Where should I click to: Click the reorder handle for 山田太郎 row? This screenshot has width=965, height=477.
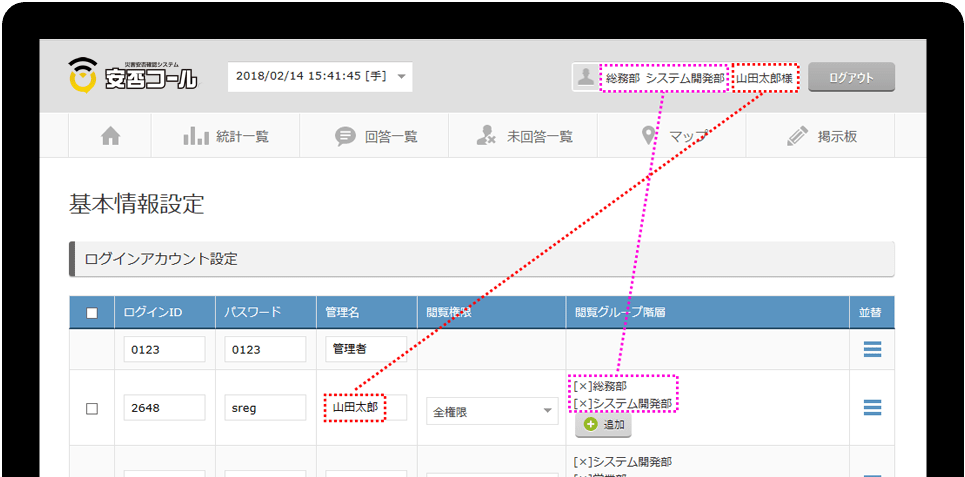(872, 407)
